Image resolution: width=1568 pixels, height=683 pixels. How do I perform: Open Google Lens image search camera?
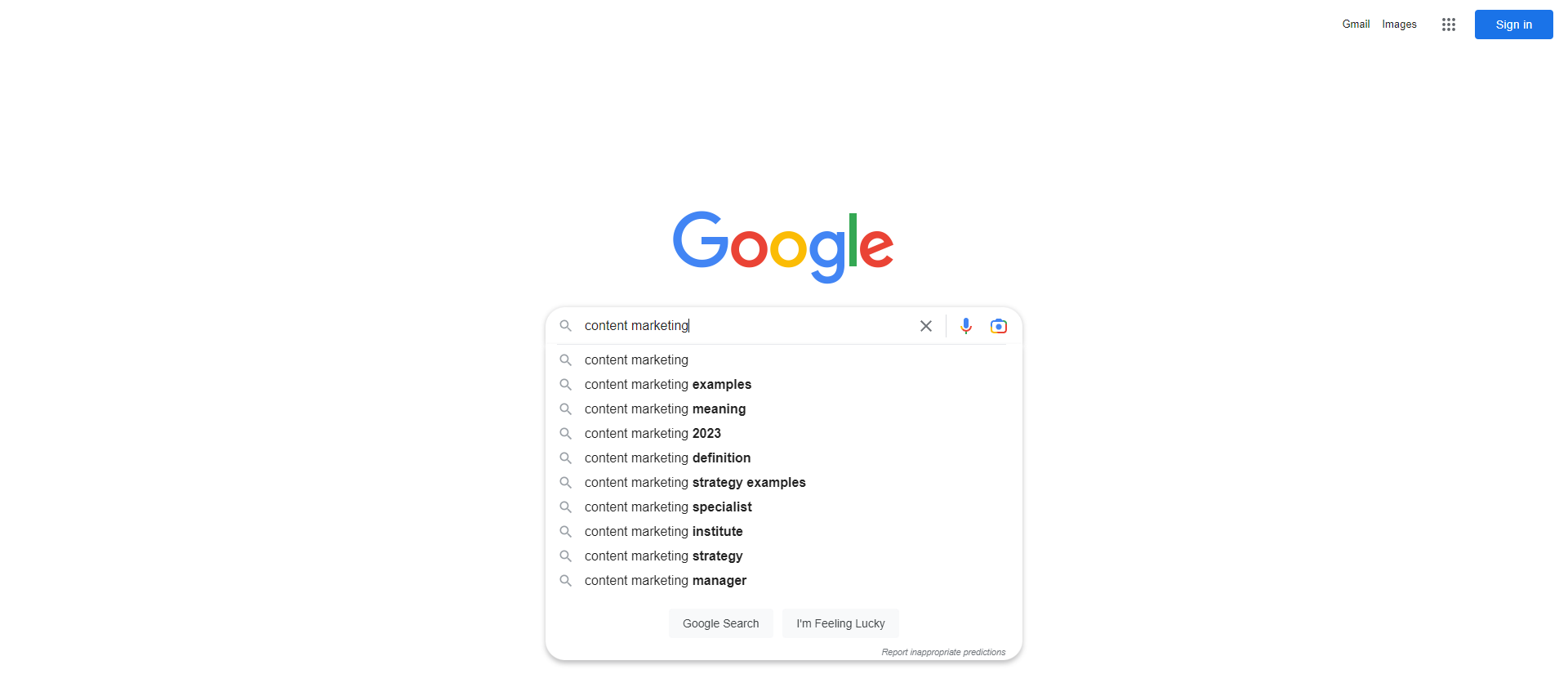pyautogui.click(x=999, y=326)
